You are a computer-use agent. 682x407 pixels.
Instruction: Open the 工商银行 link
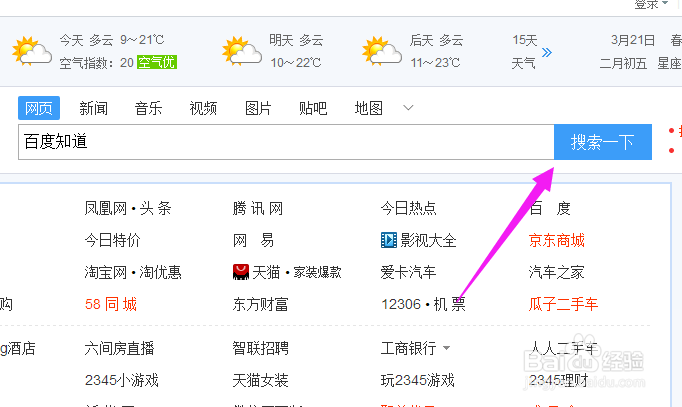click(x=408, y=348)
